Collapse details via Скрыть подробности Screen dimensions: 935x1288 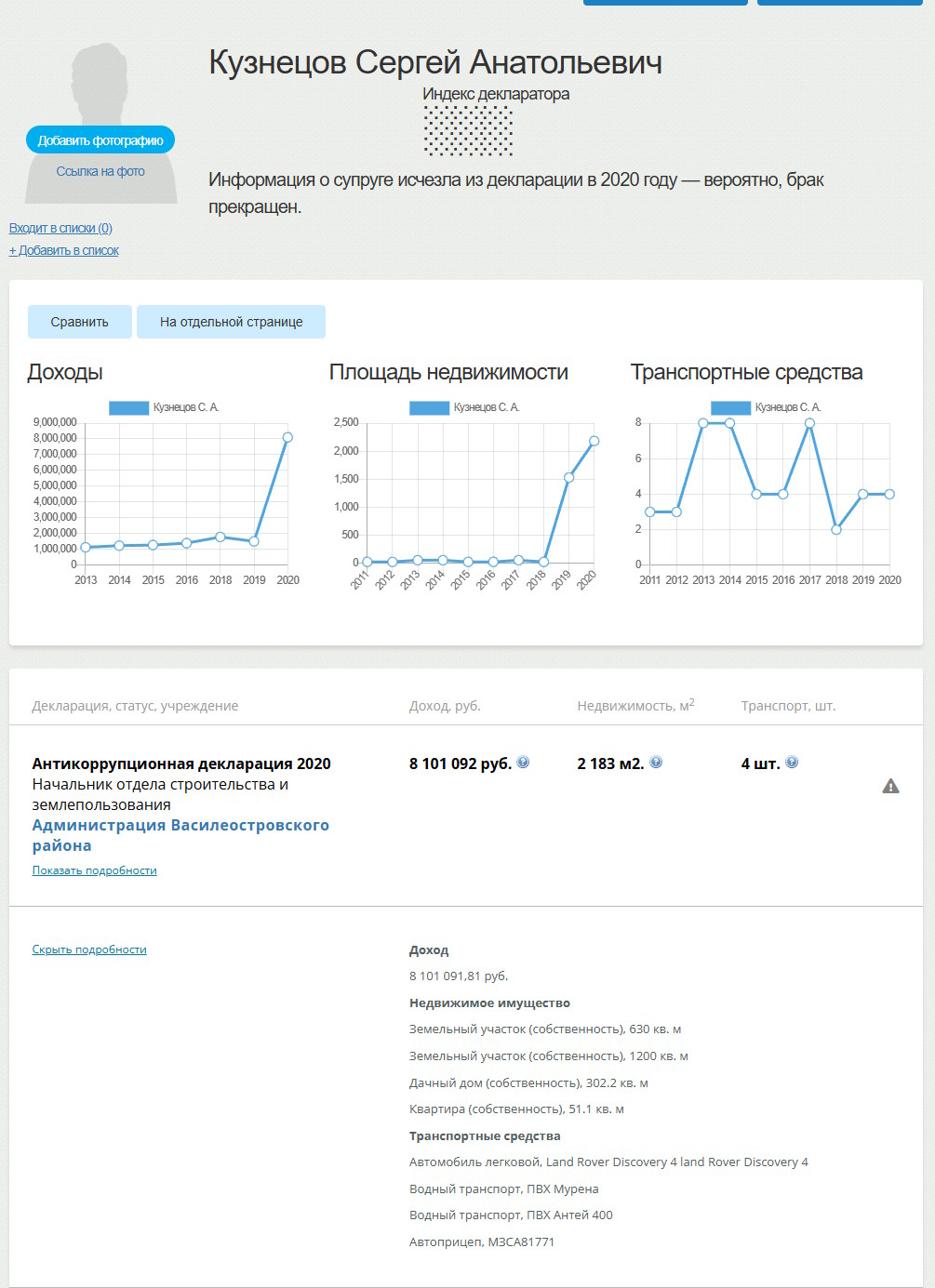89,949
